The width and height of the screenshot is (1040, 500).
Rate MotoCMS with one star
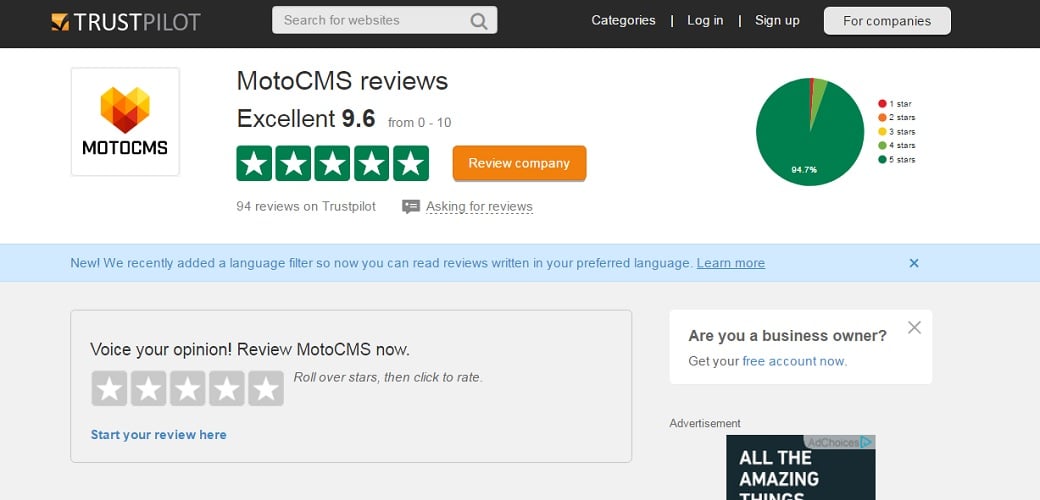click(x=110, y=389)
